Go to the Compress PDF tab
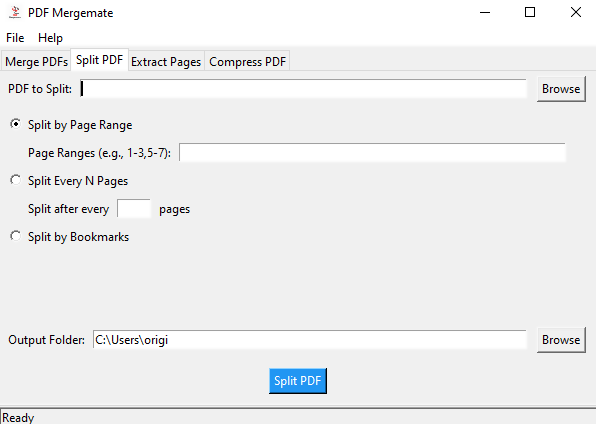This screenshot has width=596, height=424. (x=247, y=61)
